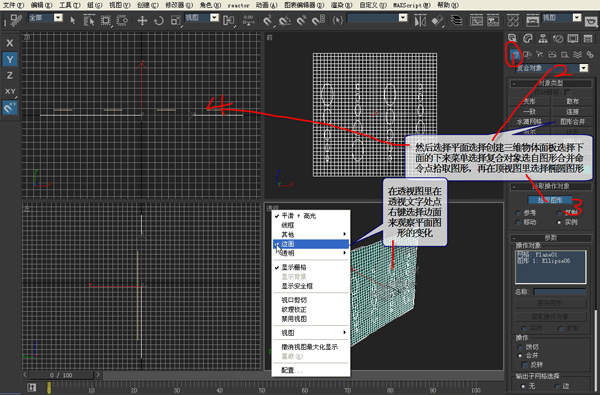Click the 图形合并 (ShapeMerge) button
This screenshot has width=600, height=395.
(x=572, y=122)
